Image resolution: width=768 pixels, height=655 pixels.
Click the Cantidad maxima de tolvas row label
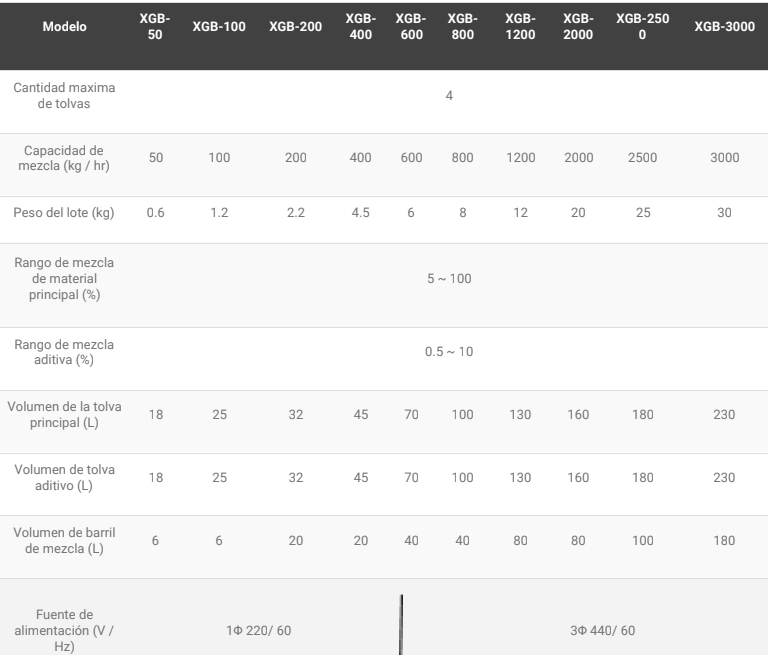pyautogui.click(x=64, y=96)
